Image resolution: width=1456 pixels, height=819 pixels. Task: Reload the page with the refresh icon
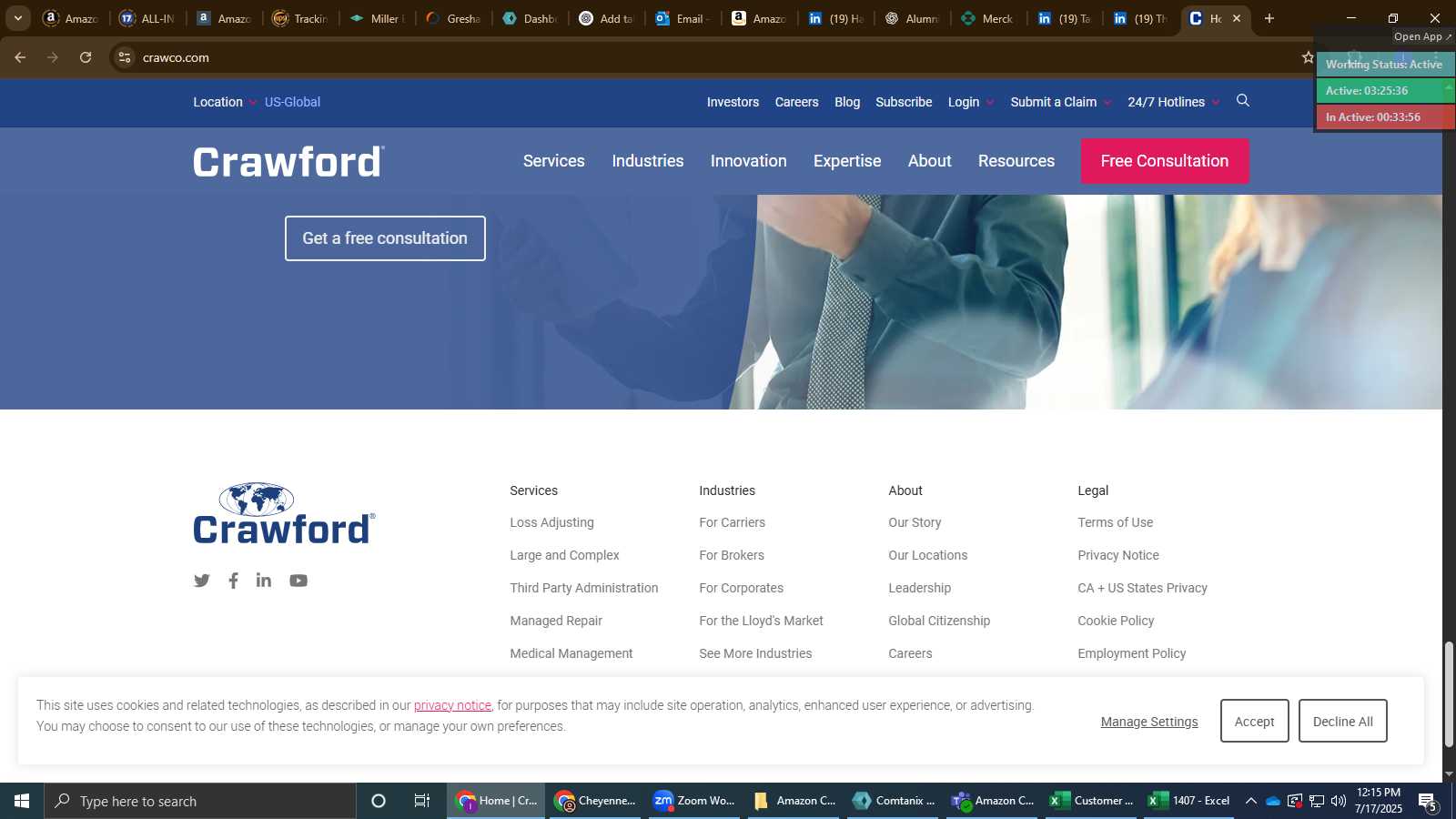86,57
